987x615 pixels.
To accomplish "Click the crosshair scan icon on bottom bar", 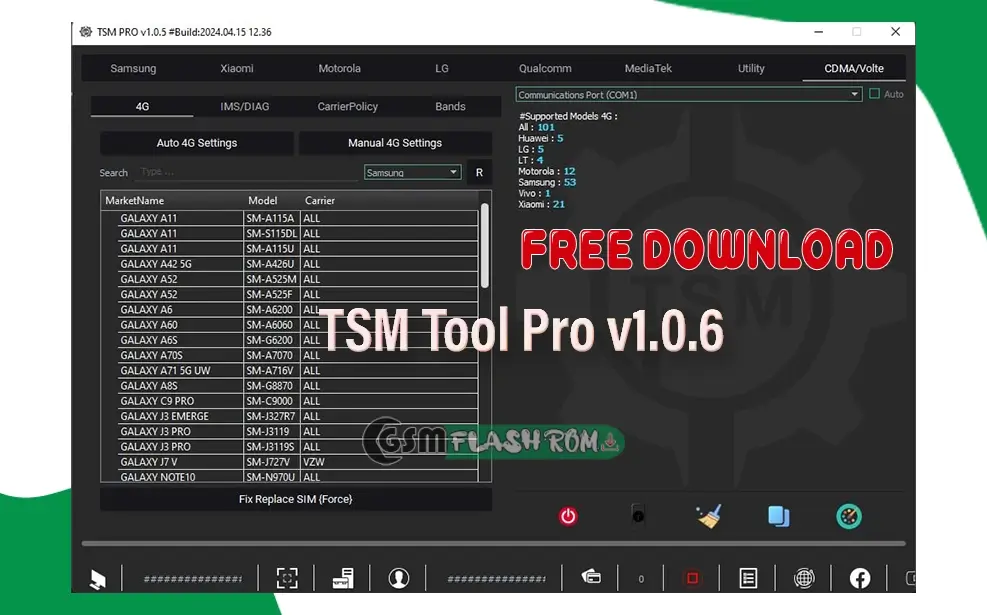I will point(287,578).
